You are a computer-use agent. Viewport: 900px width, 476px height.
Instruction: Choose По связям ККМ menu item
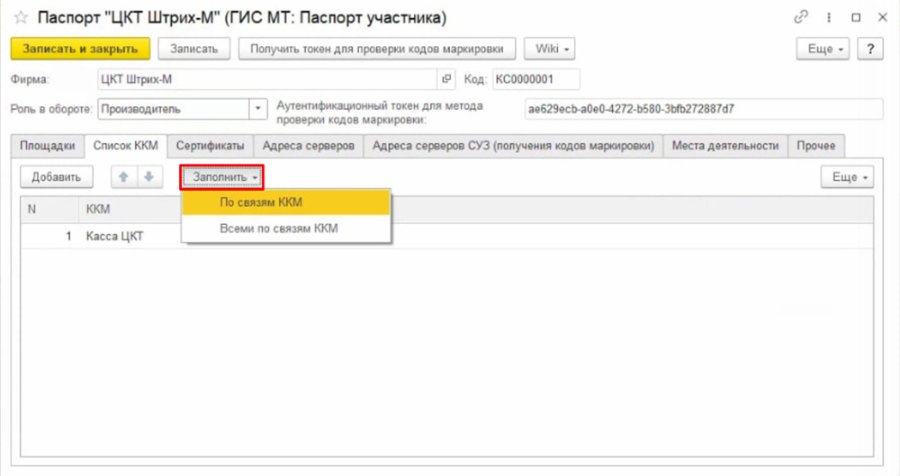pyautogui.click(x=286, y=202)
